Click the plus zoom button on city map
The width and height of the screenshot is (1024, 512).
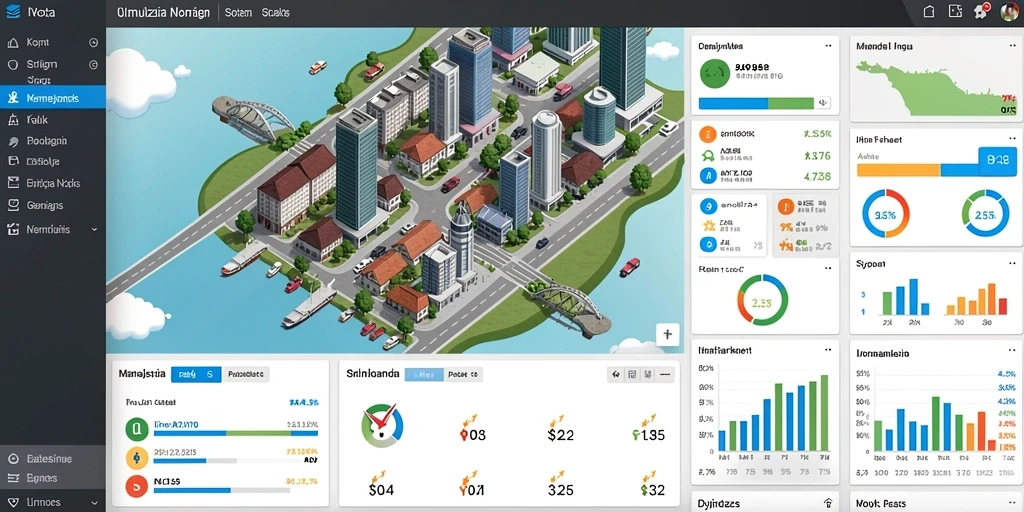point(667,334)
